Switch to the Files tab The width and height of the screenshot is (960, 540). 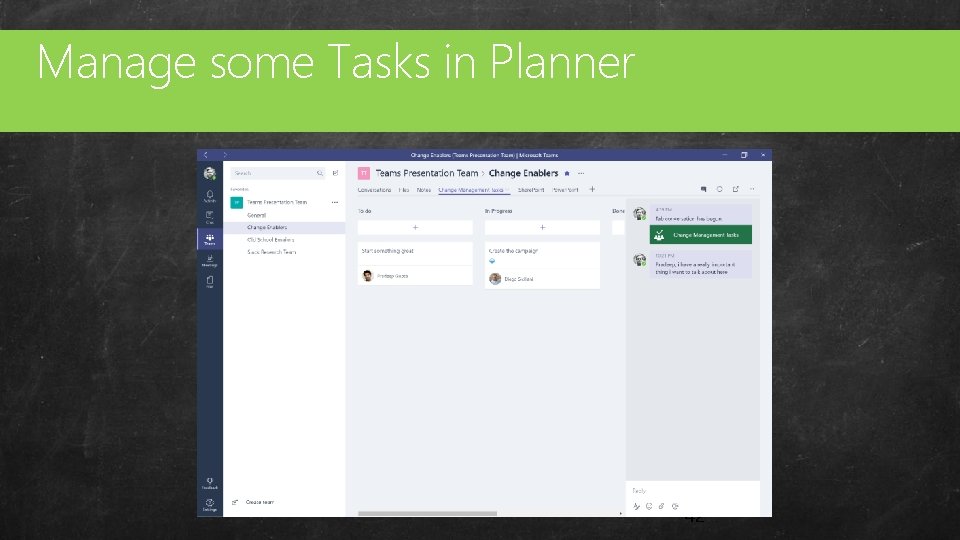pyautogui.click(x=403, y=190)
